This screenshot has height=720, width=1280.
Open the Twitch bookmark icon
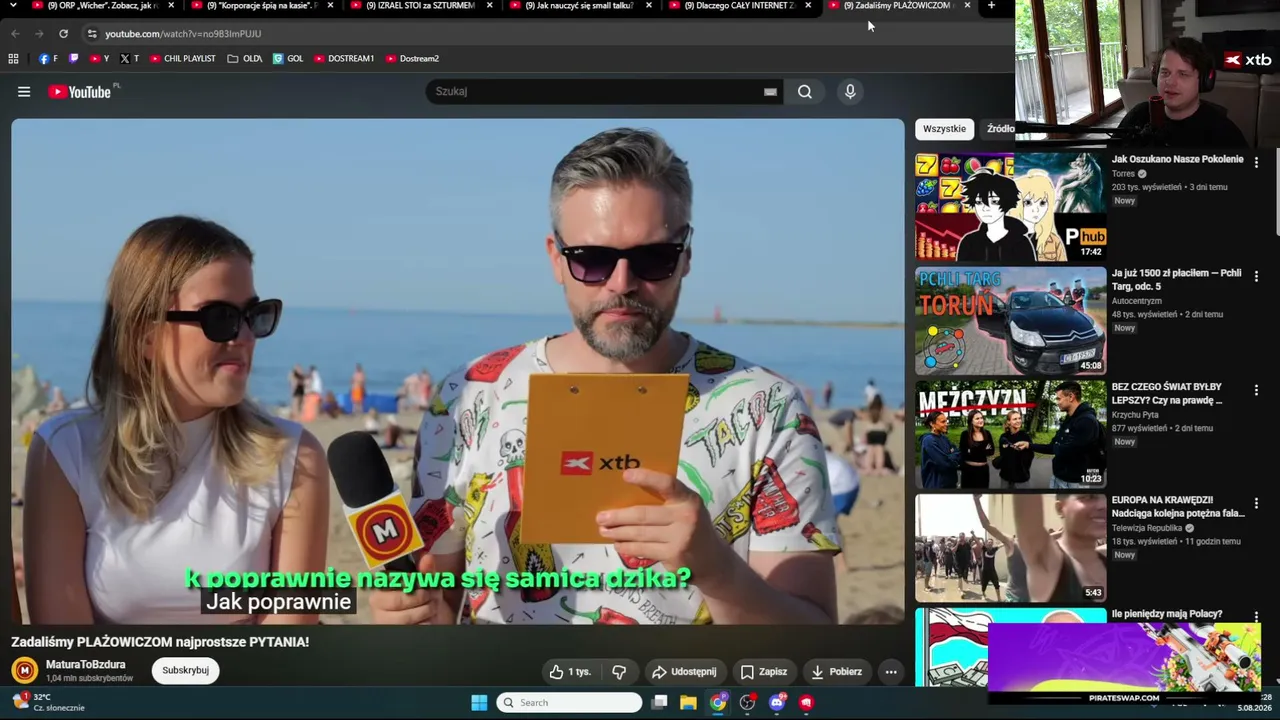(73, 59)
